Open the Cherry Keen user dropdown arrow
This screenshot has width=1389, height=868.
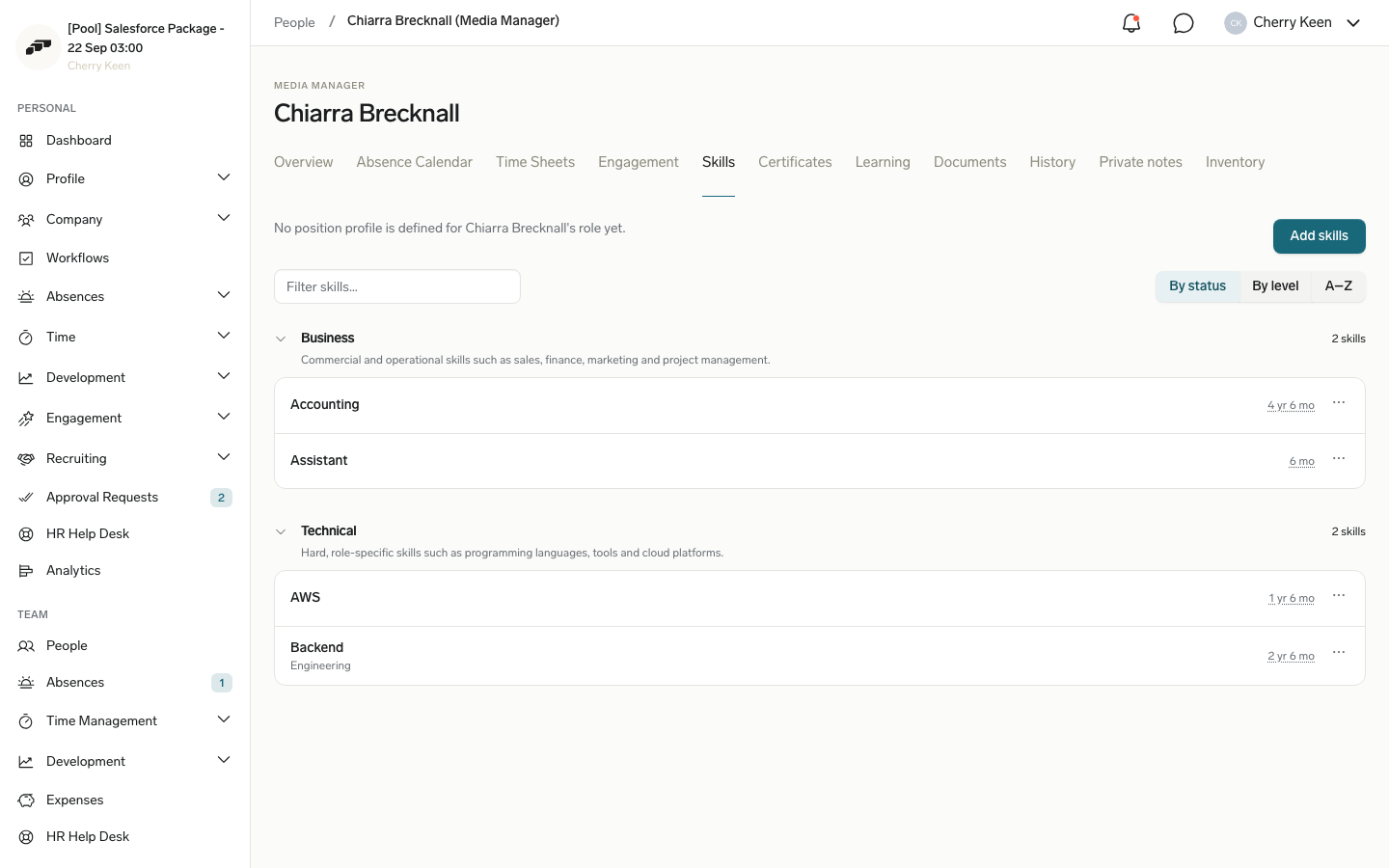(1353, 23)
